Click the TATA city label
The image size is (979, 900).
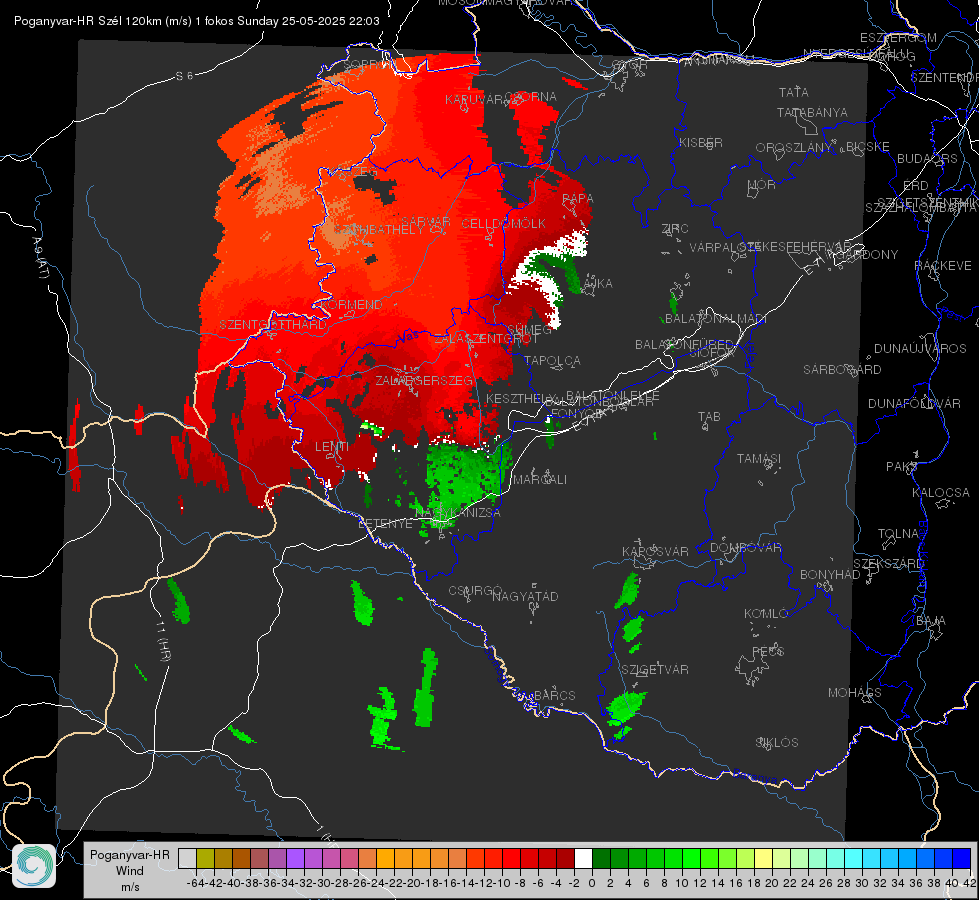pos(794,92)
